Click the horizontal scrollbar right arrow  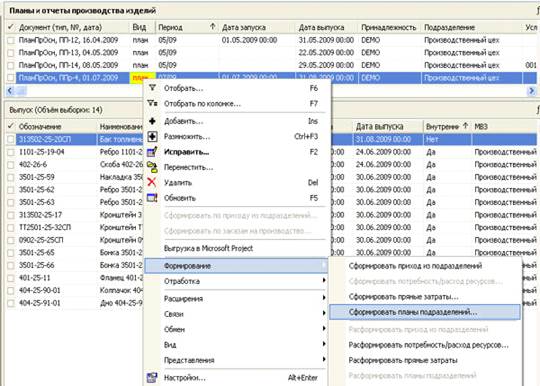pyautogui.click(x=532, y=91)
